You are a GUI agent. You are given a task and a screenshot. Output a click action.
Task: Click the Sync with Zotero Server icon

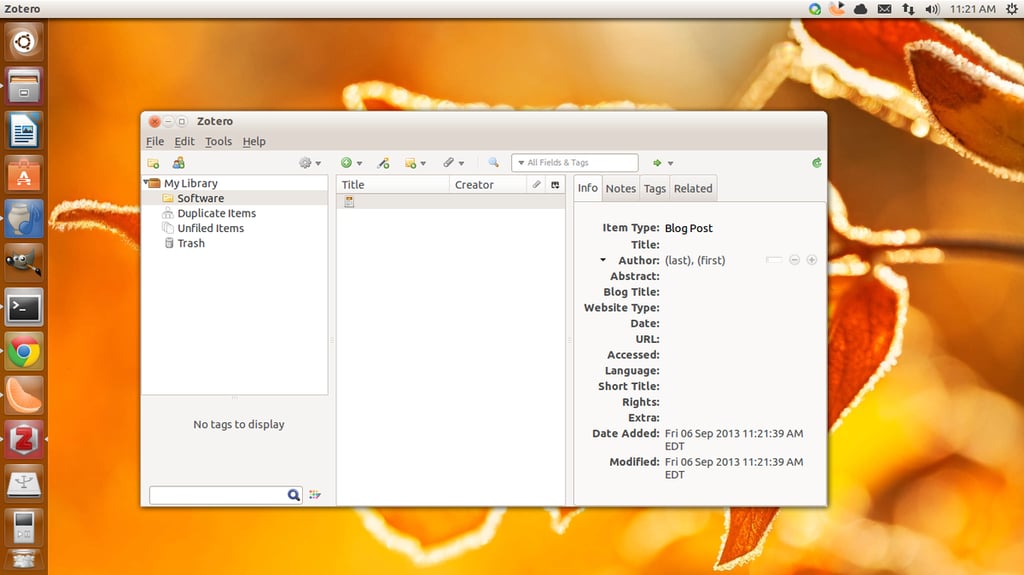[x=816, y=163]
